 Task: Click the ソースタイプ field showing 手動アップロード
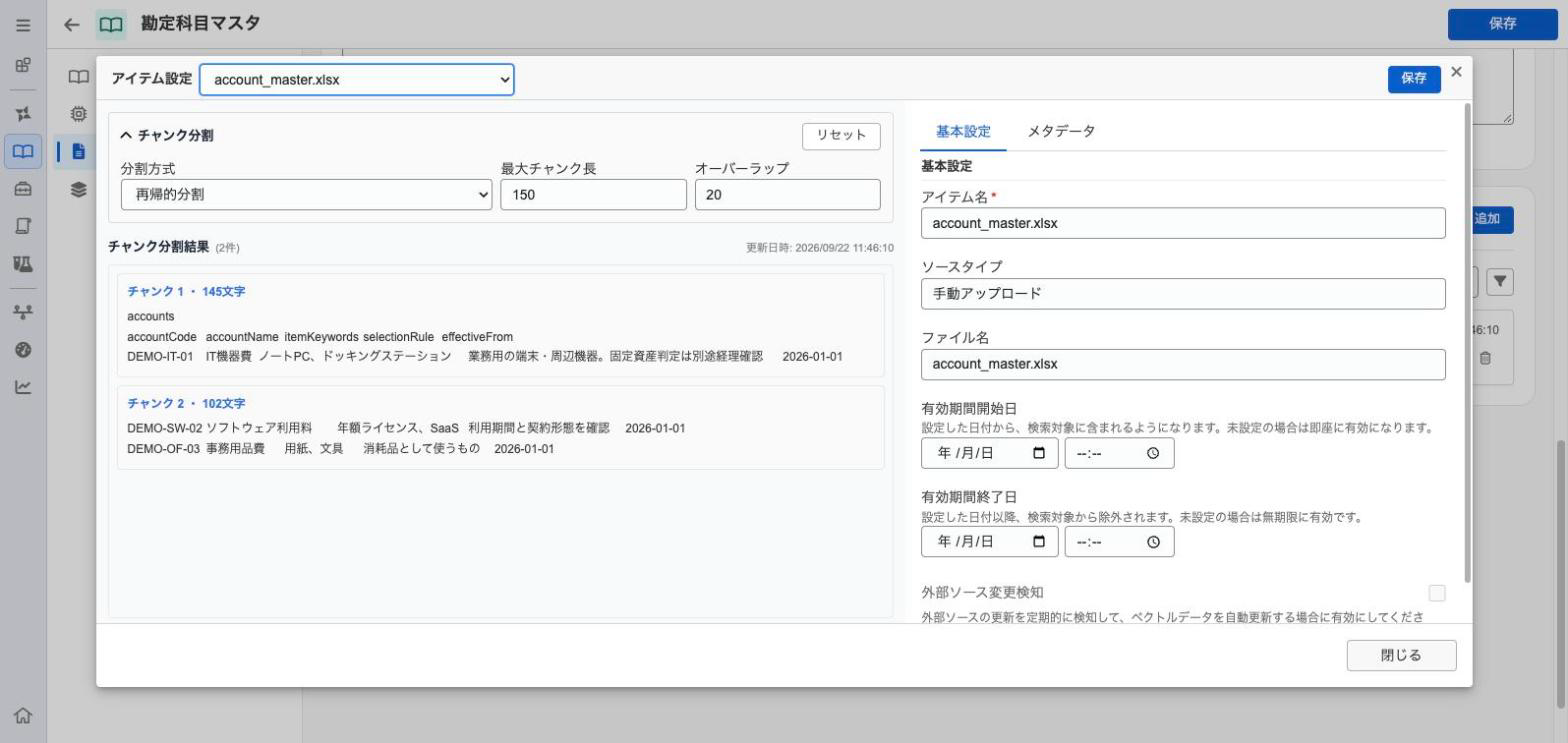(x=1183, y=294)
